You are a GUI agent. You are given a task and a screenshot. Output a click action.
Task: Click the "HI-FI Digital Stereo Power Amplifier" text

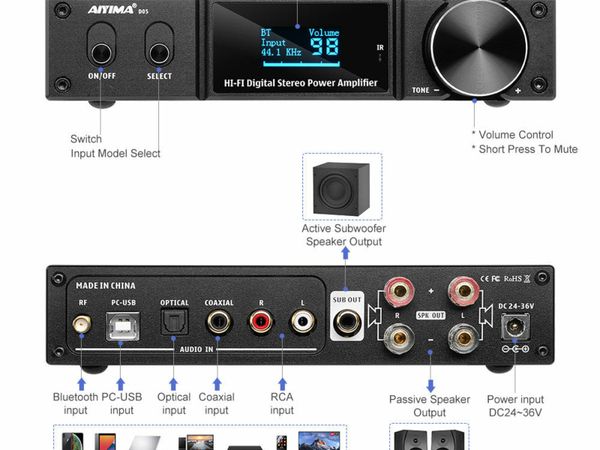point(301,83)
